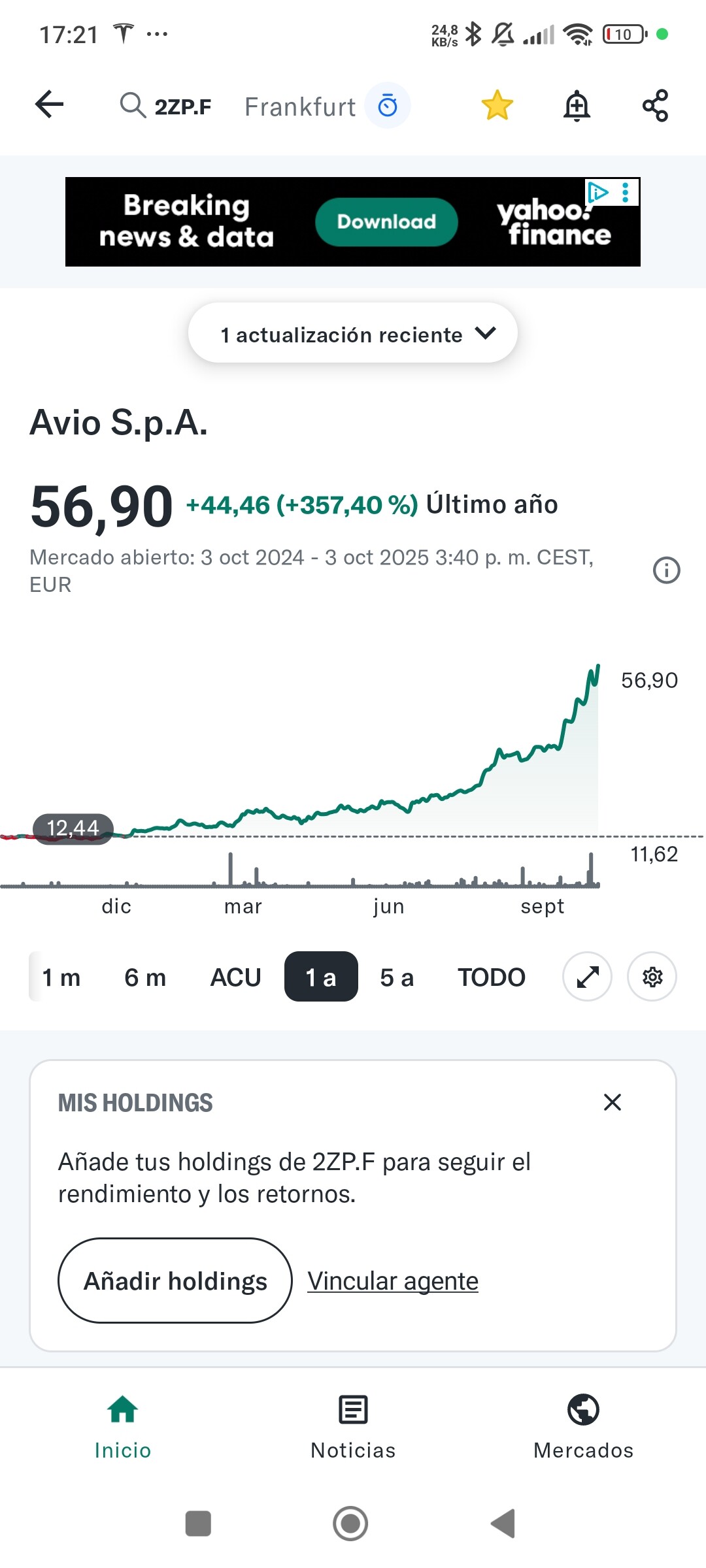This screenshot has height=1568, width=706.
Task: Tap the back arrow icon
Action: (x=49, y=105)
